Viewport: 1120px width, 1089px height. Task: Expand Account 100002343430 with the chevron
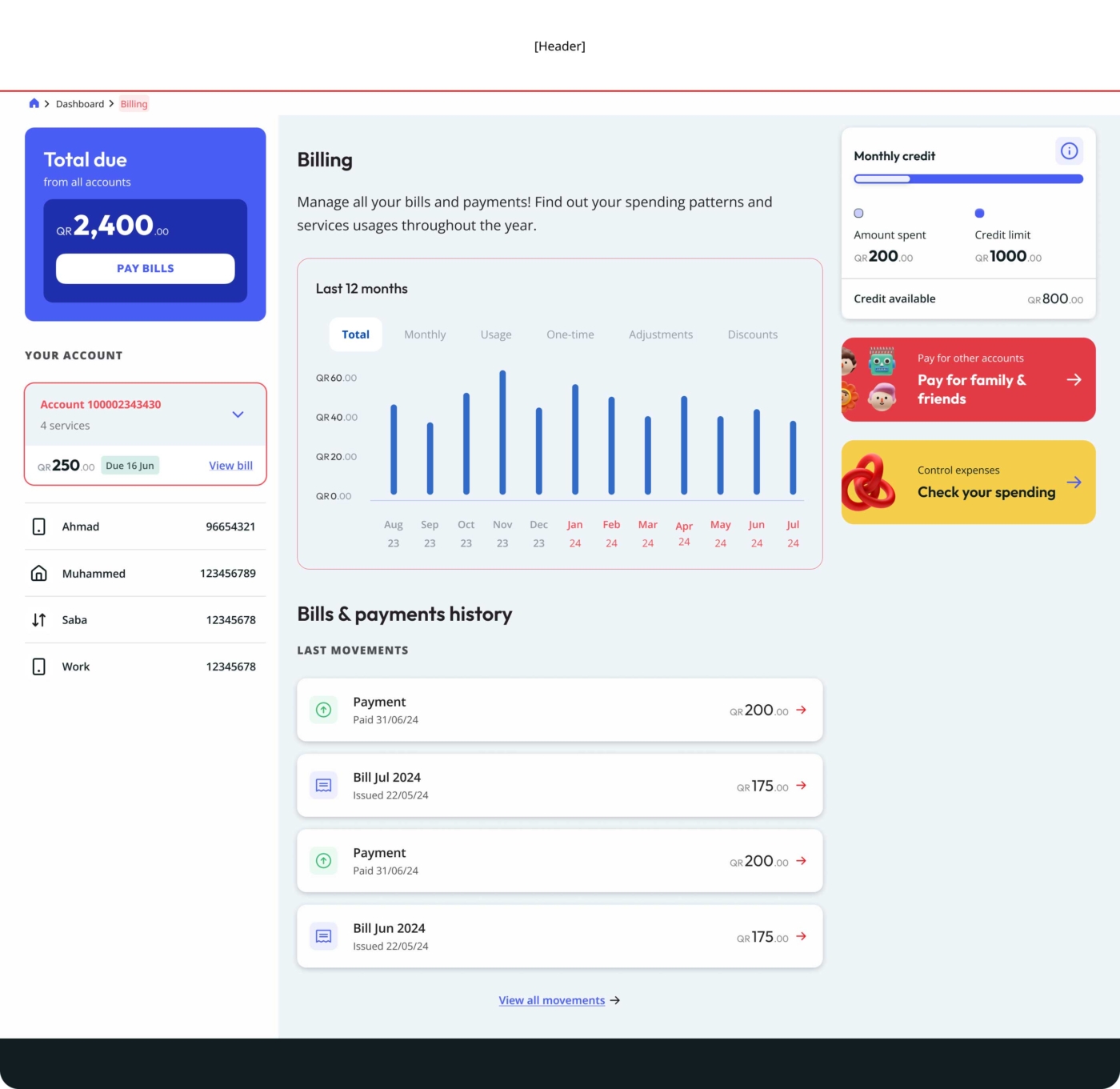point(238,414)
